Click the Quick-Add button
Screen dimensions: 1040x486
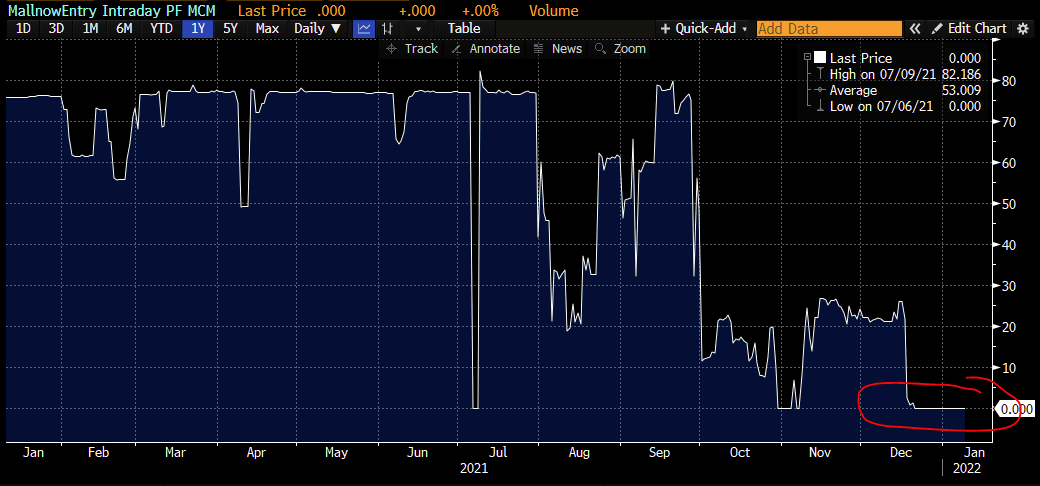[x=699, y=29]
